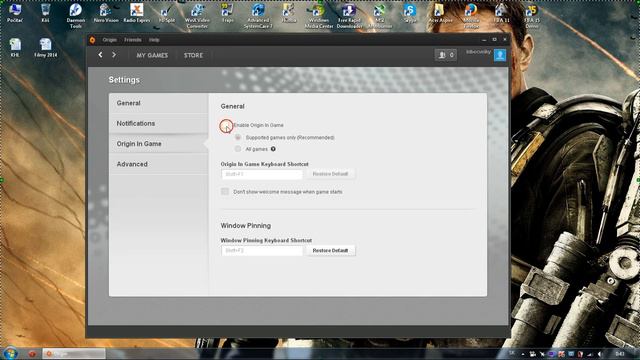Toggle the Enable Origin In Game checkbox
Image resolution: width=640 pixels, height=360 pixels.
tap(225, 125)
